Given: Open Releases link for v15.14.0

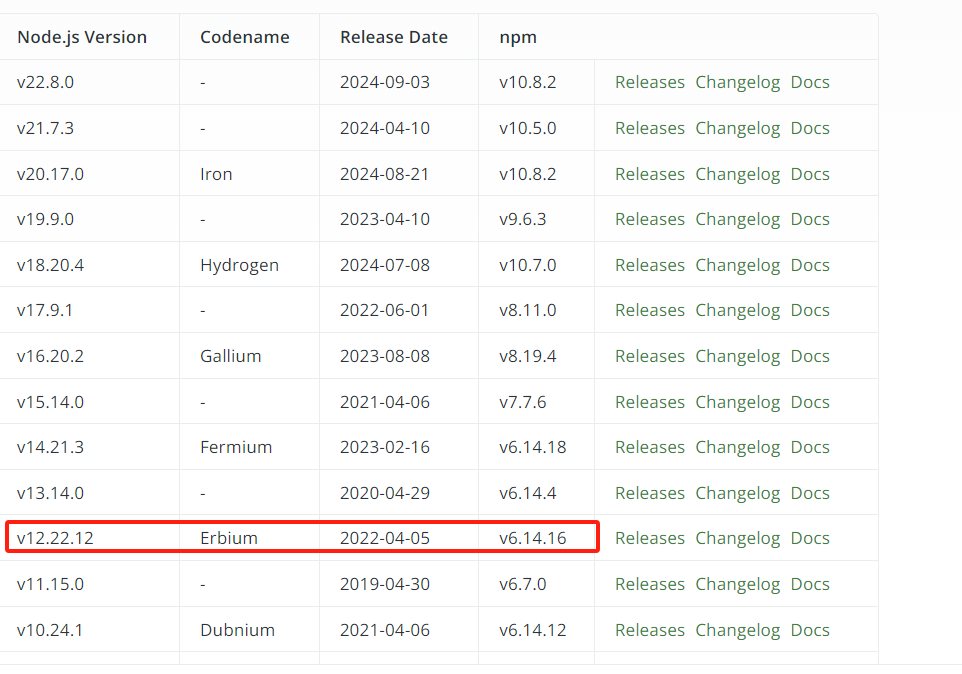Looking at the screenshot, I should click(650, 402).
